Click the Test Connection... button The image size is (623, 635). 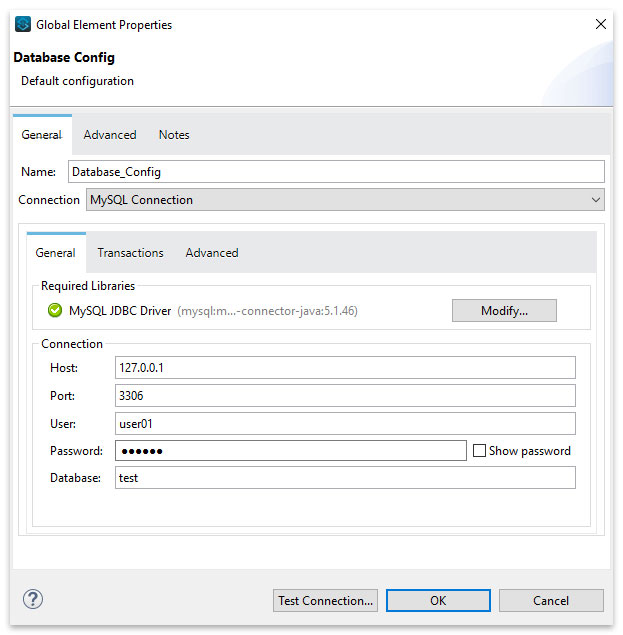[326, 601]
